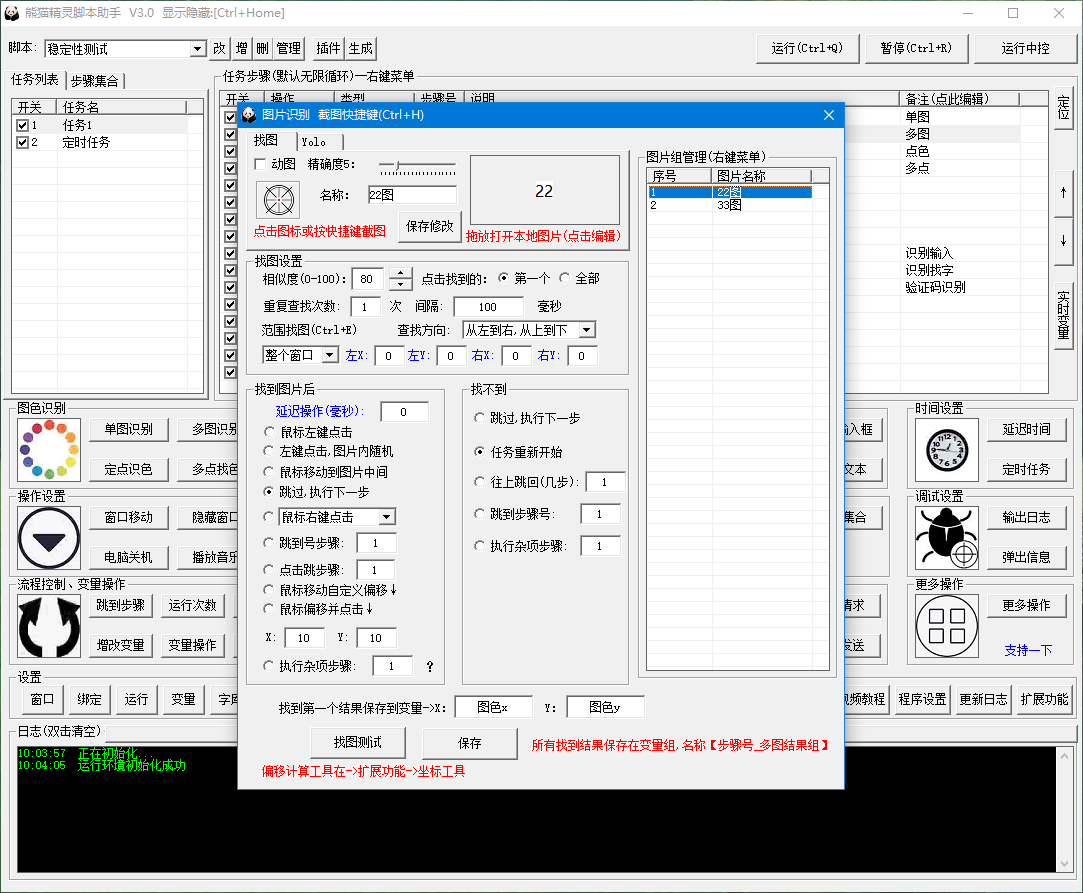This screenshot has width=1083, height=893.
Task: Click the 保存修改 button
Action: pyautogui.click(x=429, y=226)
